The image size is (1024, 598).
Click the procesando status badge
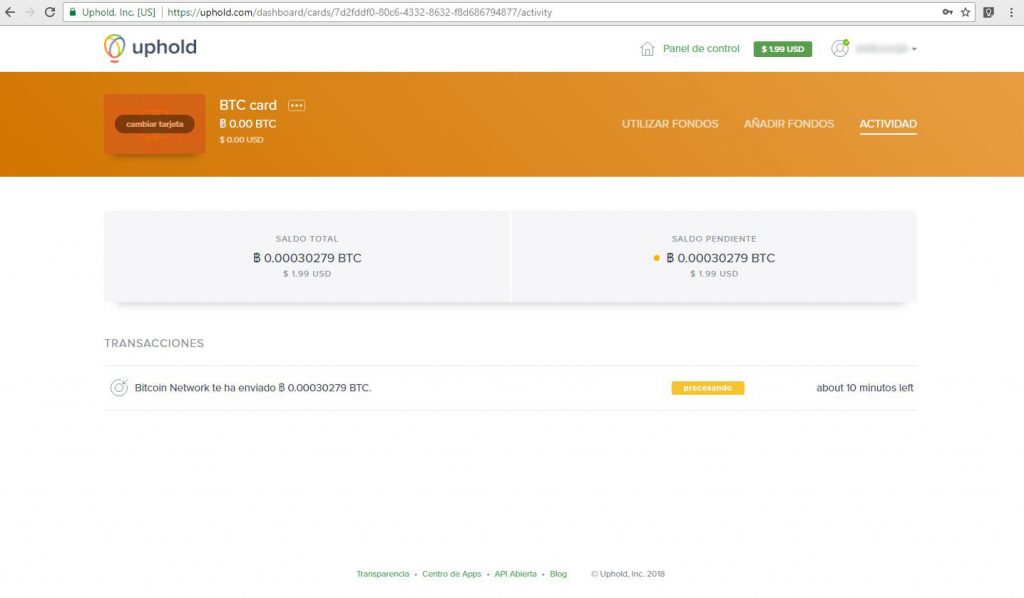click(x=708, y=388)
